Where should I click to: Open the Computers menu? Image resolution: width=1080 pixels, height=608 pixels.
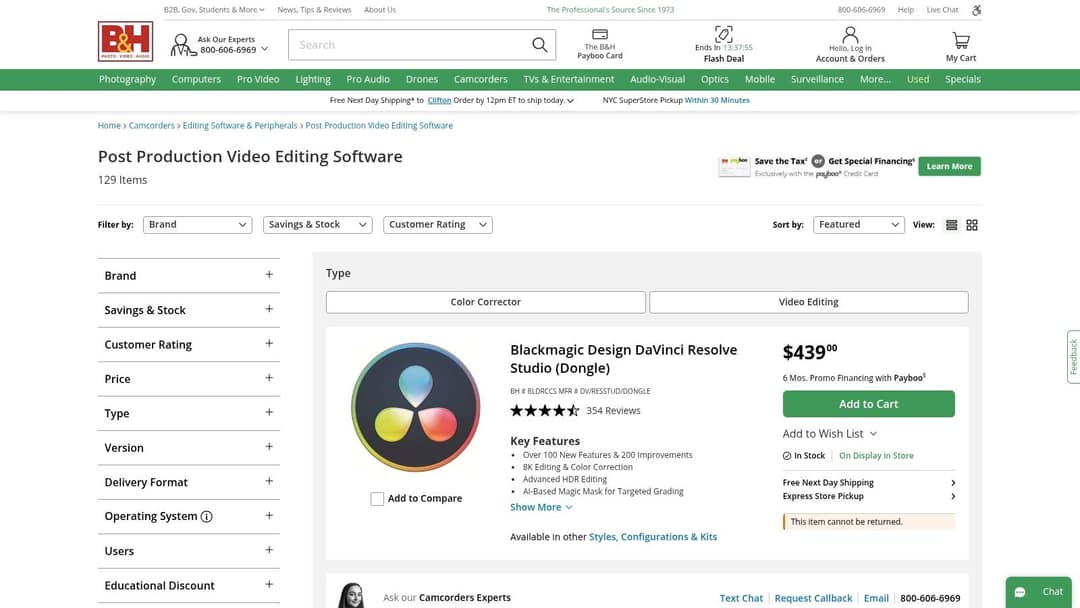click(196, 79)
